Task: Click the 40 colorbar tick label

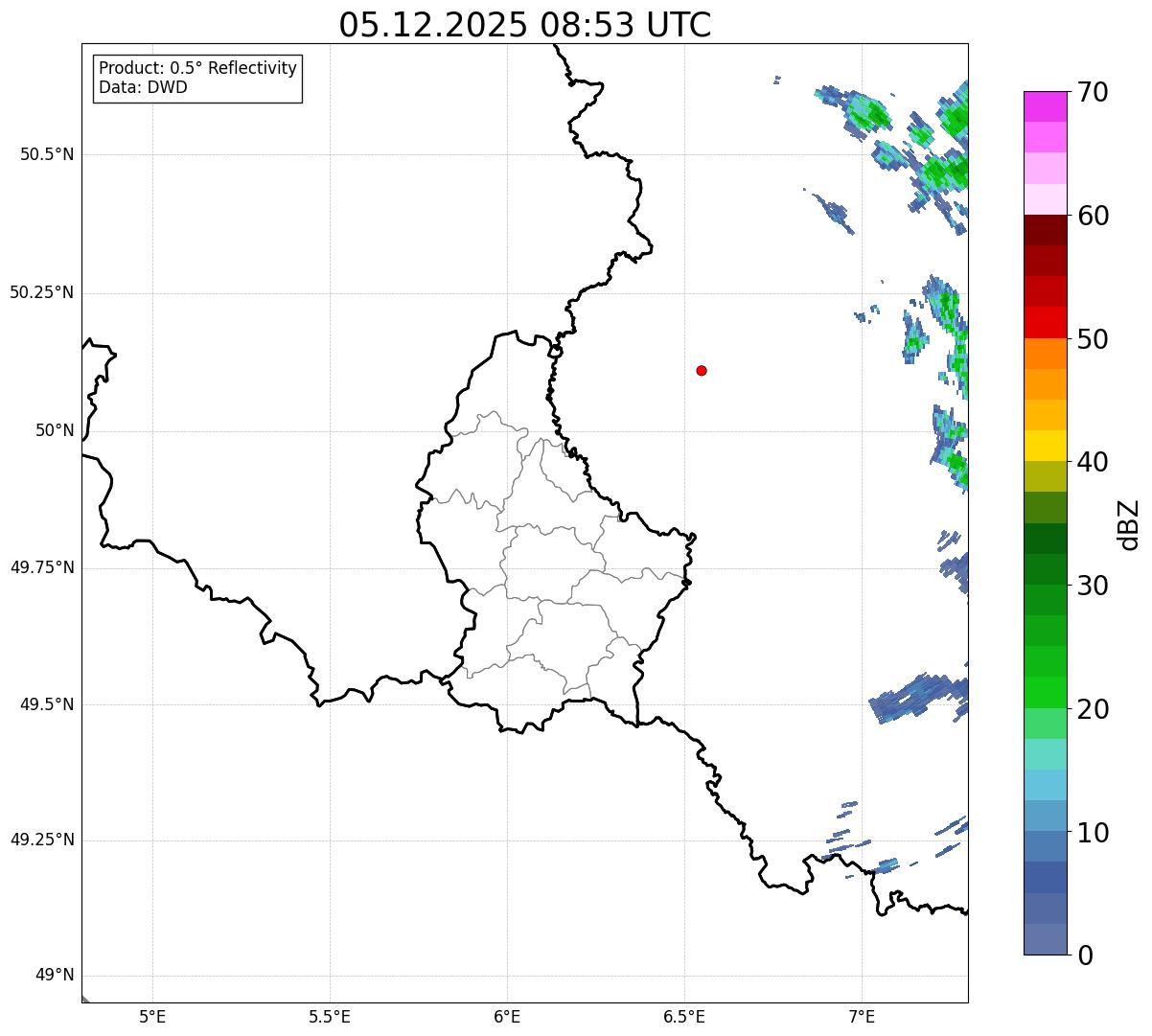Action: point(1093,462)
